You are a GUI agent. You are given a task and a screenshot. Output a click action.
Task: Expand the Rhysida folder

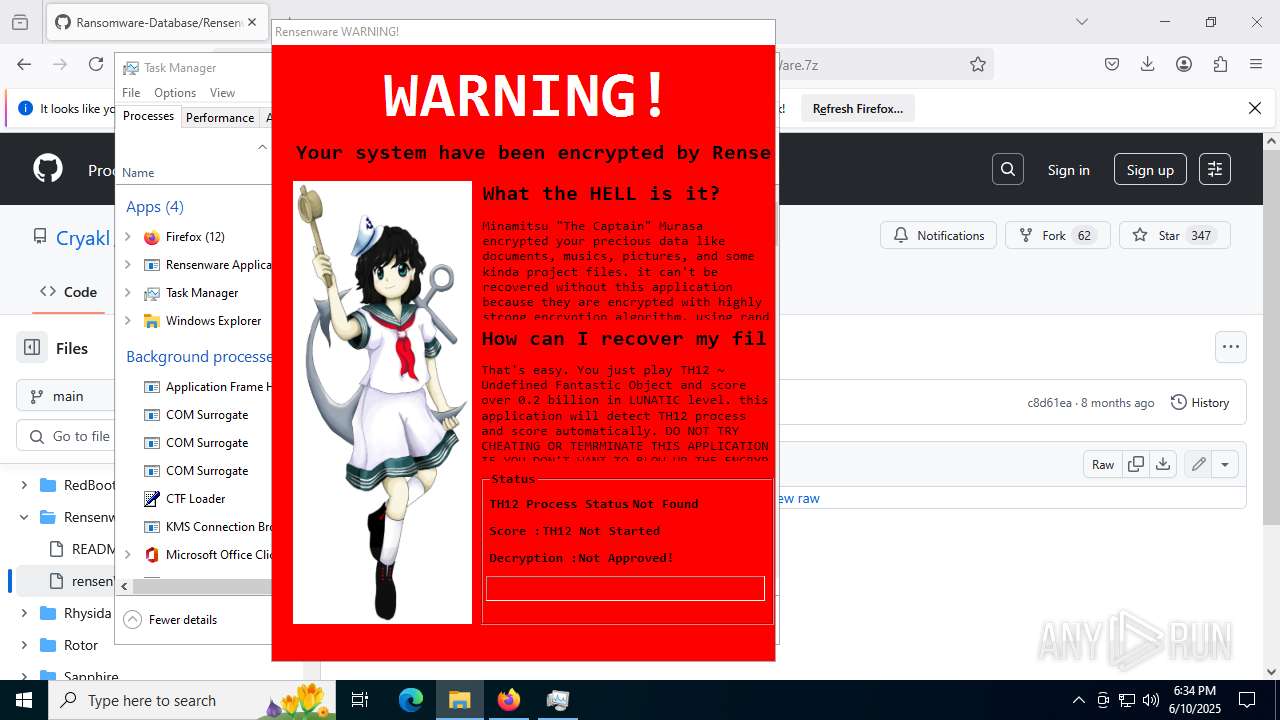point(24,613)
